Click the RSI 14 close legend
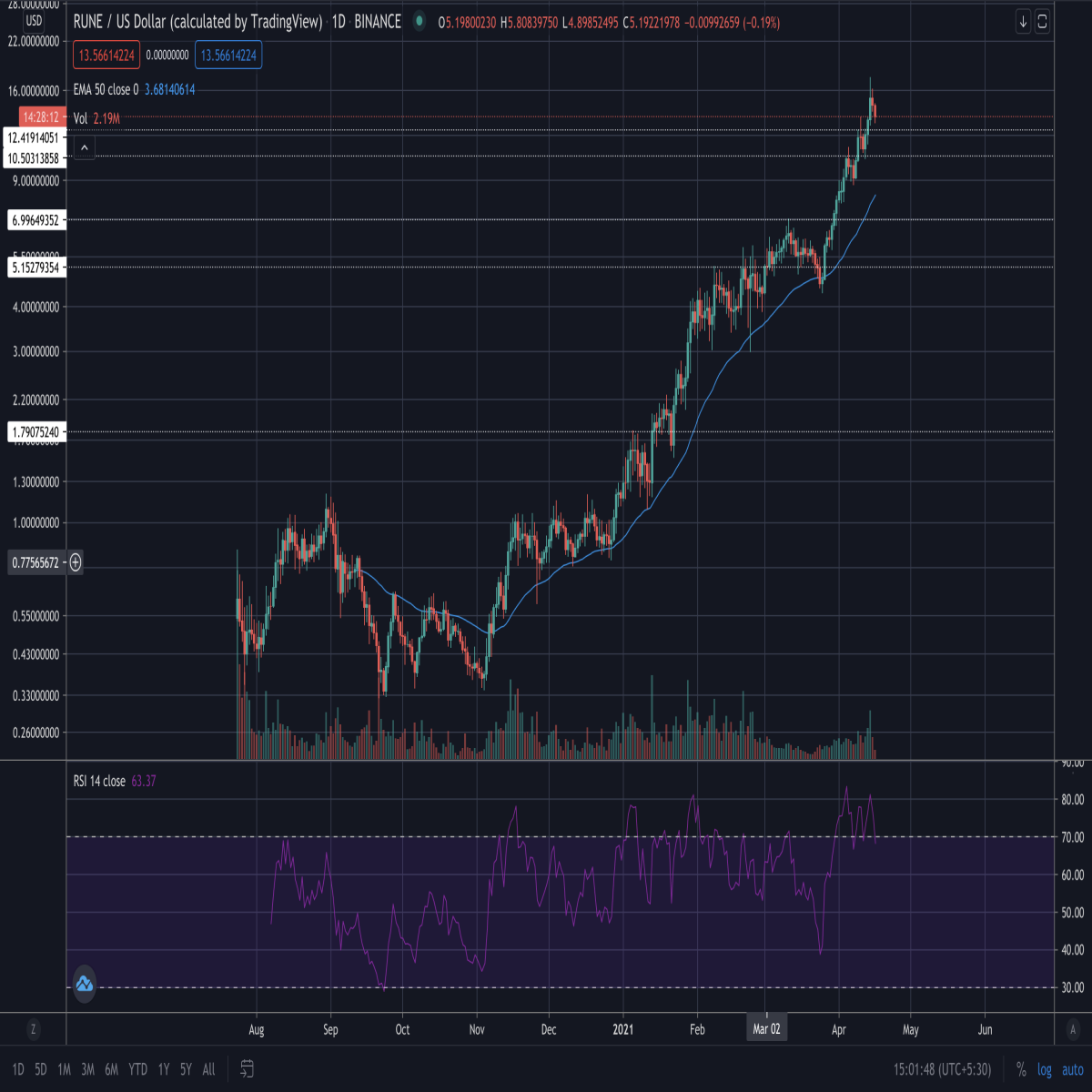Screen dimensions: 1092x1092 tap(99, 781)
